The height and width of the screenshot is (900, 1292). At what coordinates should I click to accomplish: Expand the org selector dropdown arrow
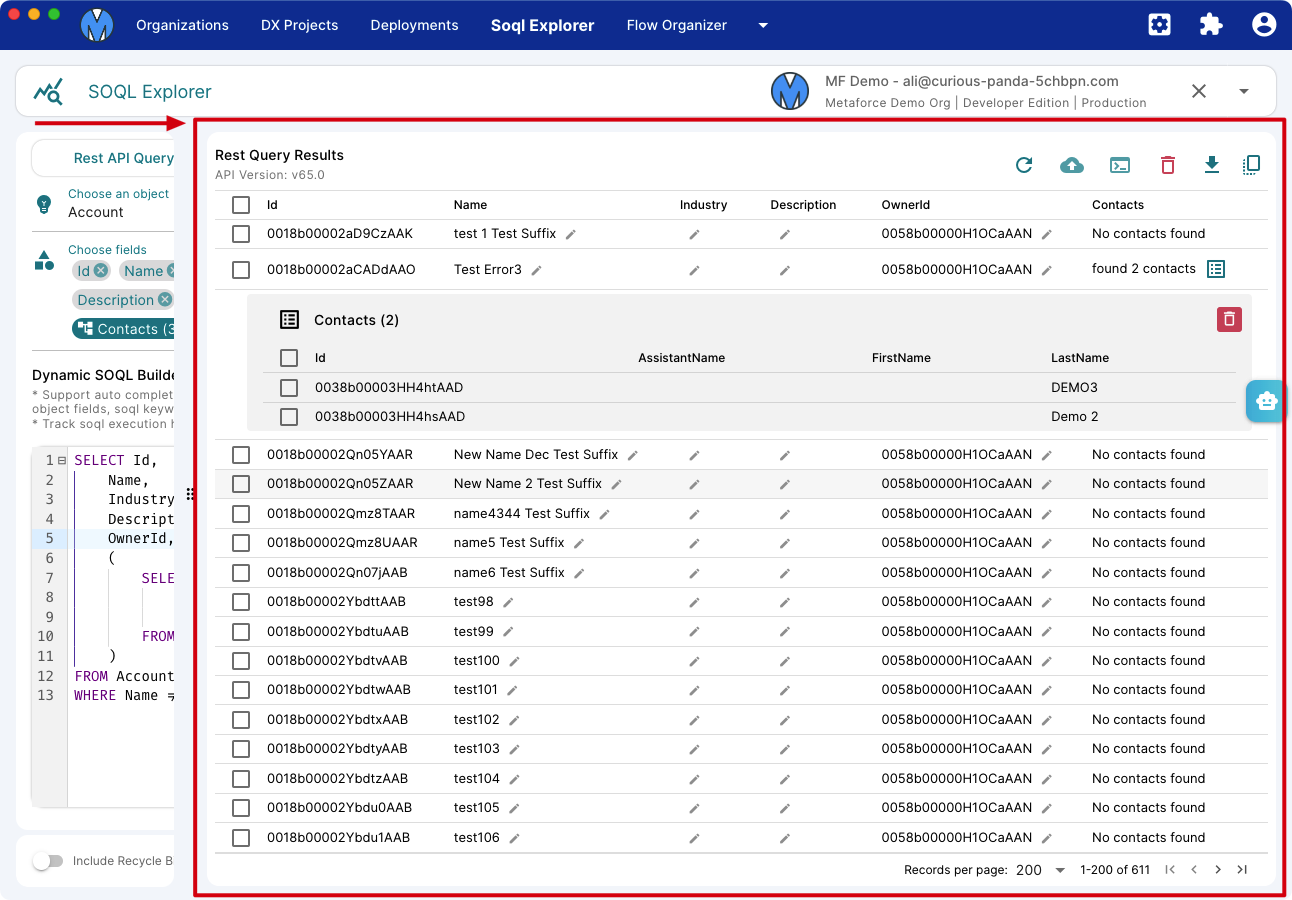pyautogui.click(x=1244, y=91)
